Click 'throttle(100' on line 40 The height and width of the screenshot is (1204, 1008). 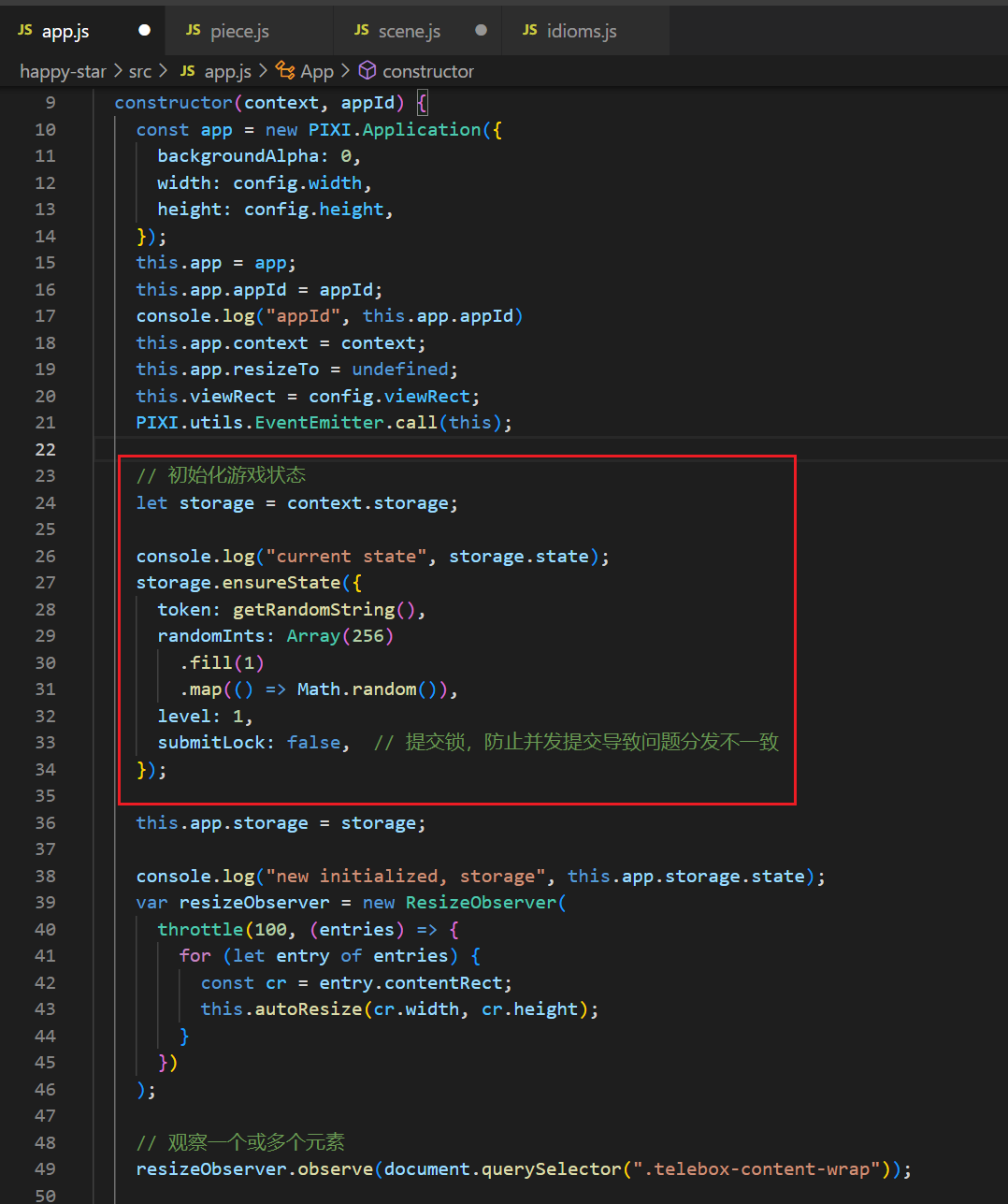coord(222,930)
